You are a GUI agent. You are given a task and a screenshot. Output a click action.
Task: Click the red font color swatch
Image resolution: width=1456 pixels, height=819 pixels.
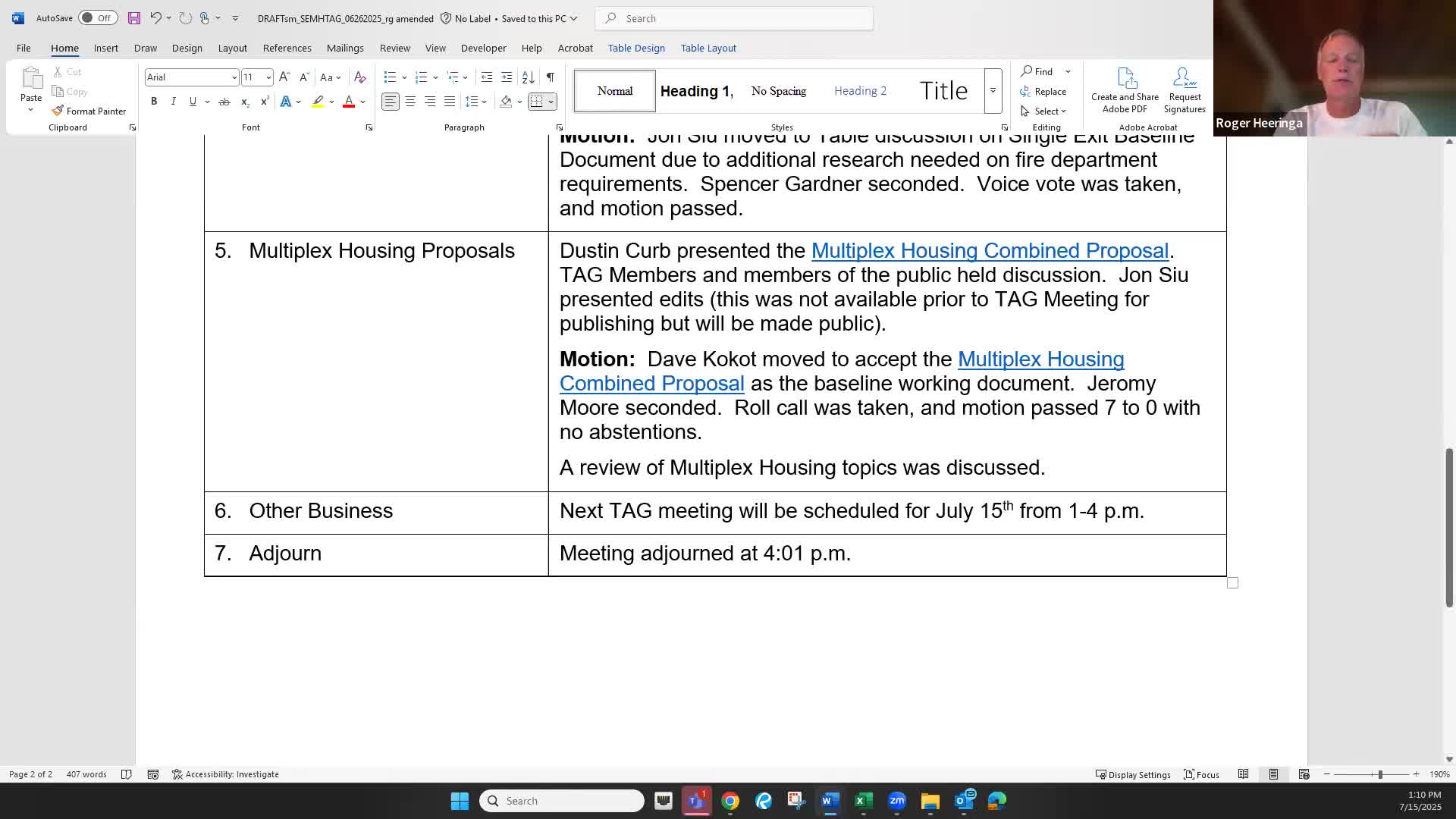349,102
